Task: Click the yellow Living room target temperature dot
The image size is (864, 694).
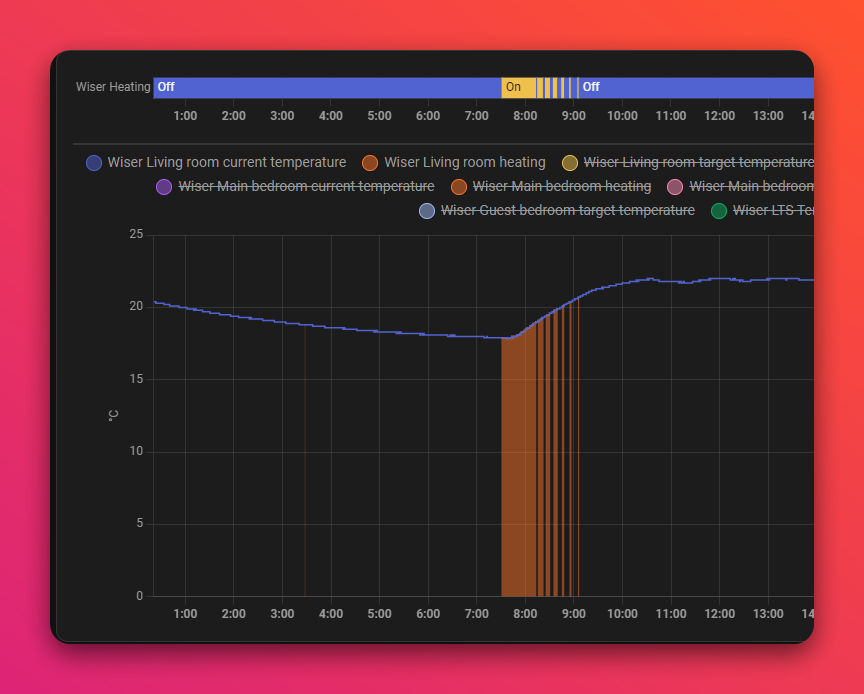Action: click(x=569, y=162)
